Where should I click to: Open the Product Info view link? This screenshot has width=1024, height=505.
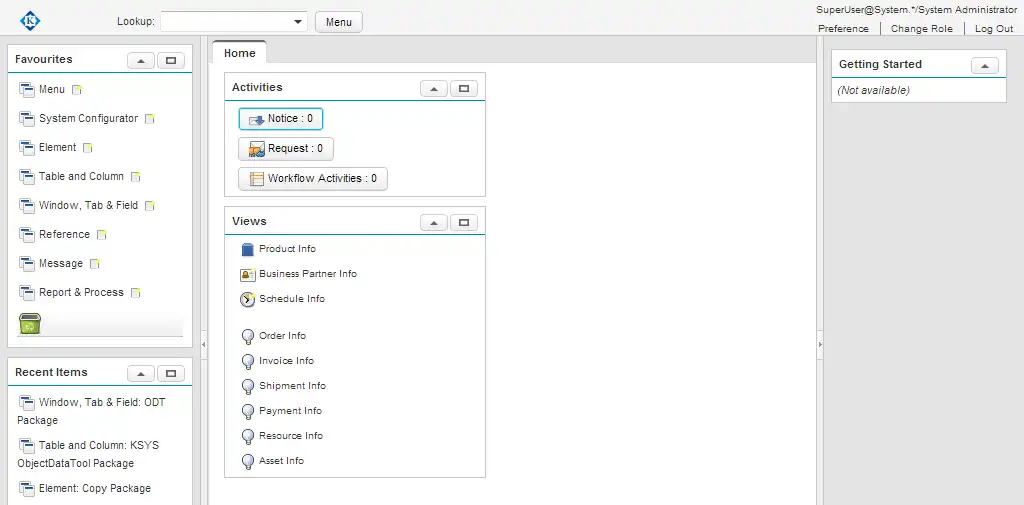pyautogui.click(x=287, y=249)
